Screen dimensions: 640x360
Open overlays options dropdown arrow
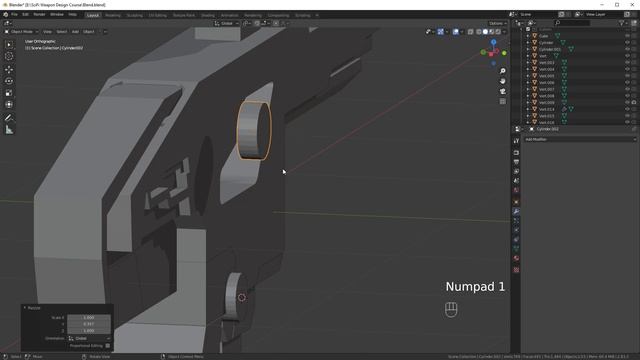click(462, 31)
